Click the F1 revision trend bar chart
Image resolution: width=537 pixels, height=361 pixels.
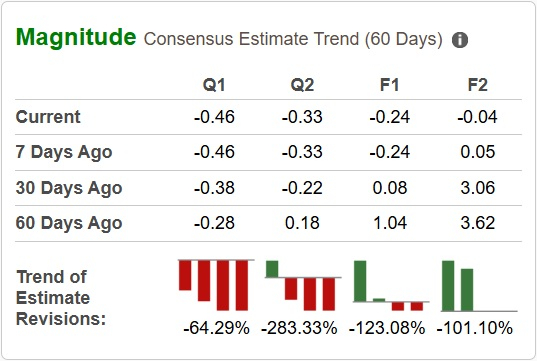point(391,285)
